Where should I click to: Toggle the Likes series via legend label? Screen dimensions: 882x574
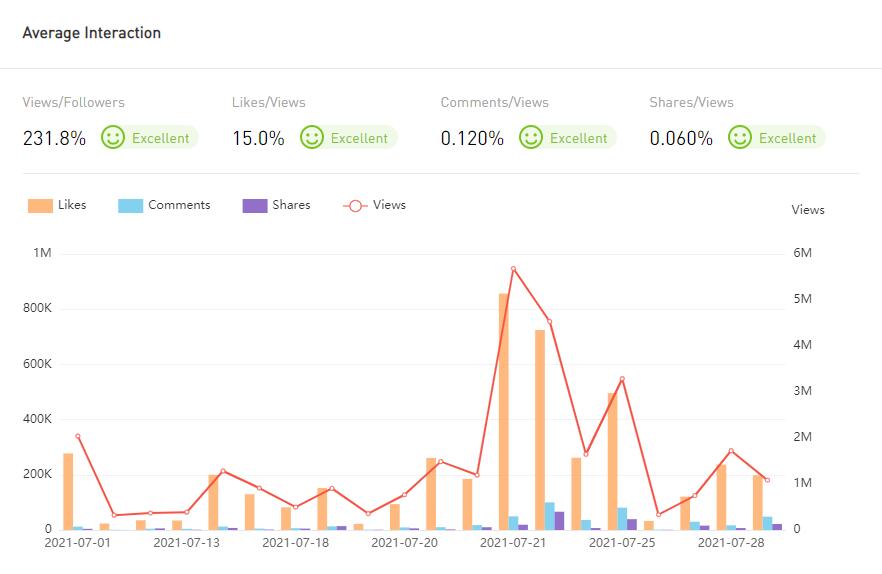coord(72,205)
